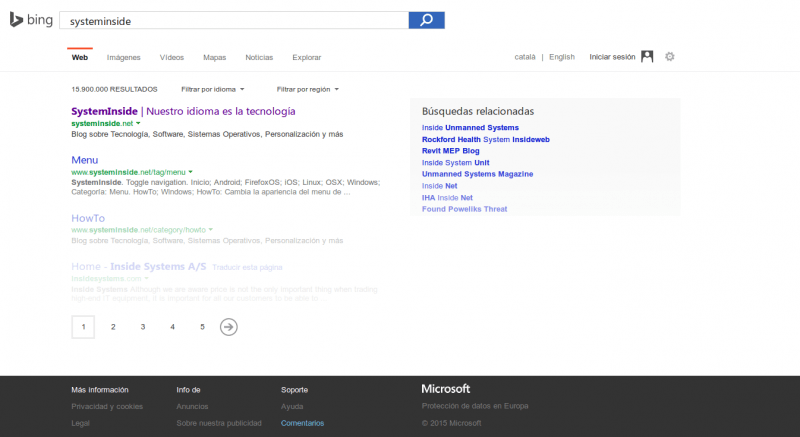Switch language to català
800x437 pixels.
pos(525,57)
